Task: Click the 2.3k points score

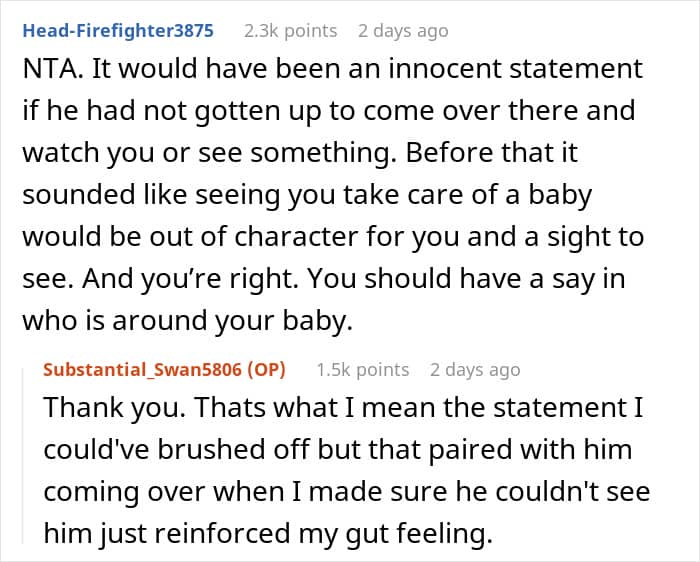Action: pos(288,31)
